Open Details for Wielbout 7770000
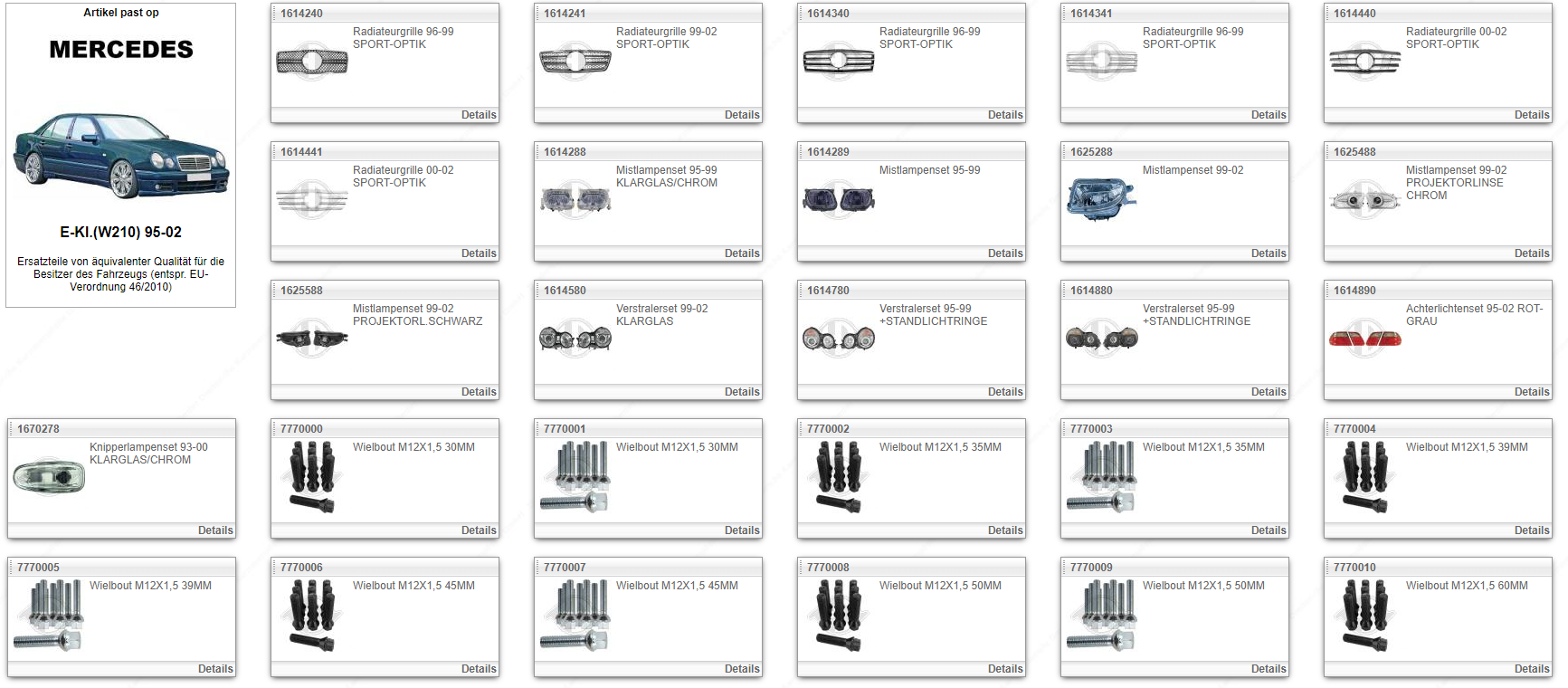 pos(479,530)
